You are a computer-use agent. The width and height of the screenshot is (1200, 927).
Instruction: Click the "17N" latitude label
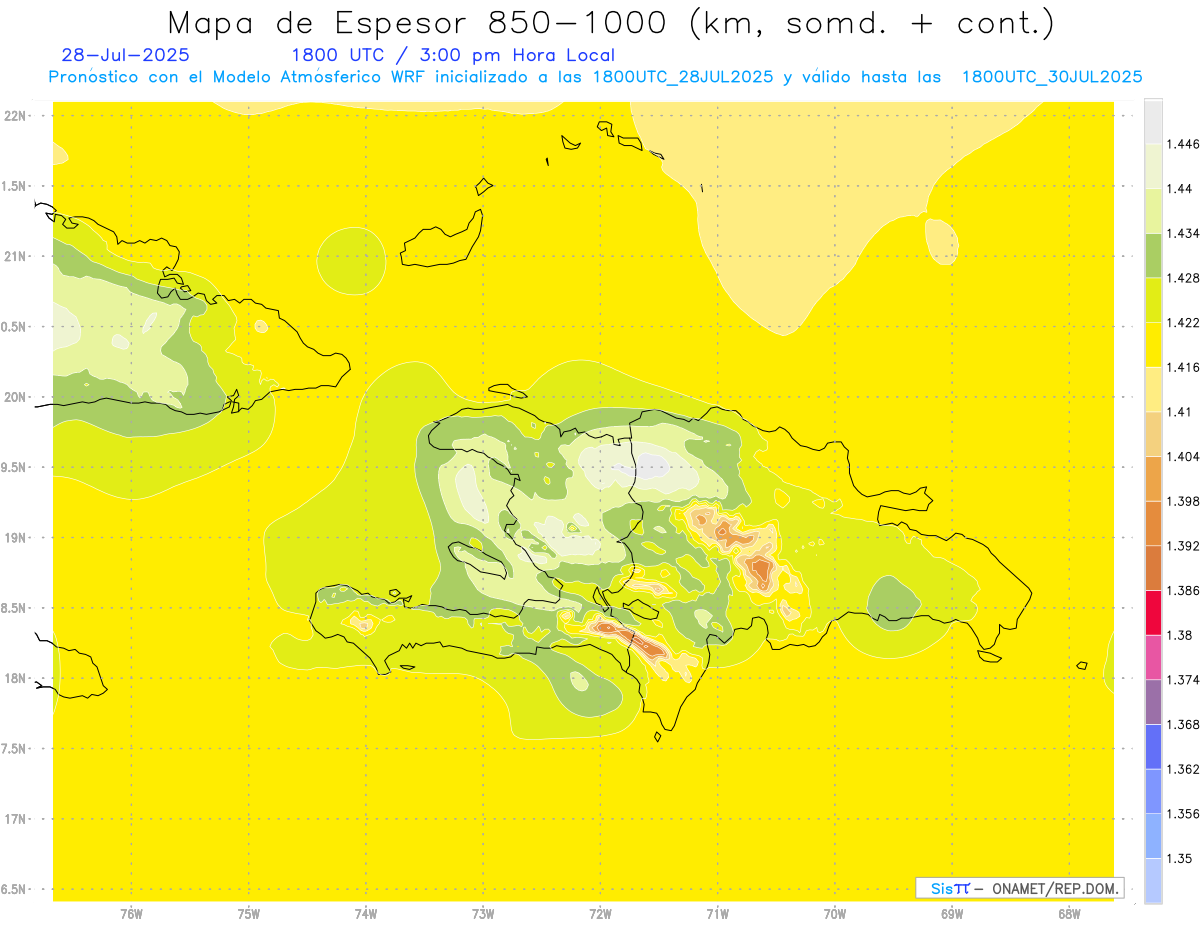coord(15,819)
